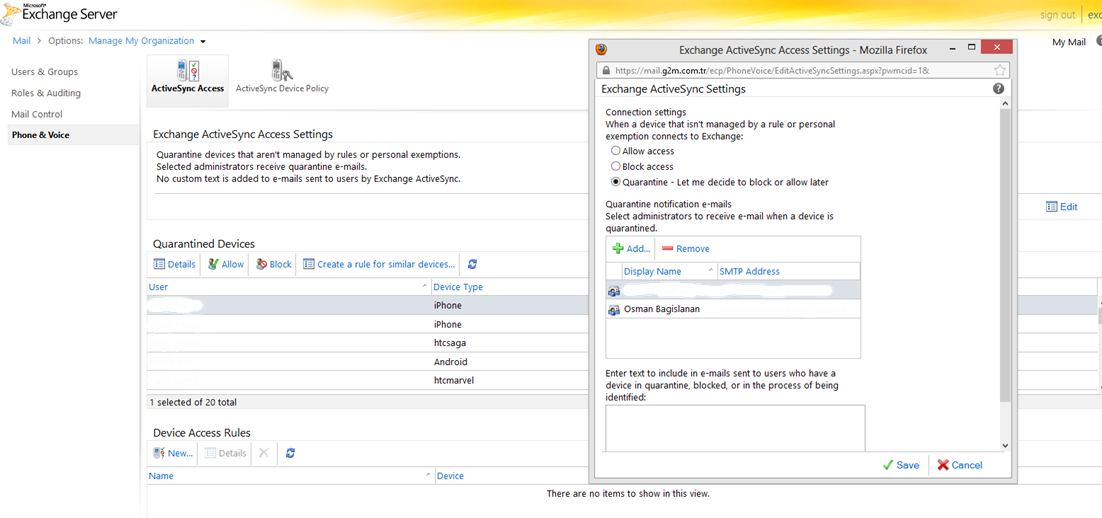Refresh the Device Access Rules list
This screenshot has height=518, width=1102.
click(290, 453)
